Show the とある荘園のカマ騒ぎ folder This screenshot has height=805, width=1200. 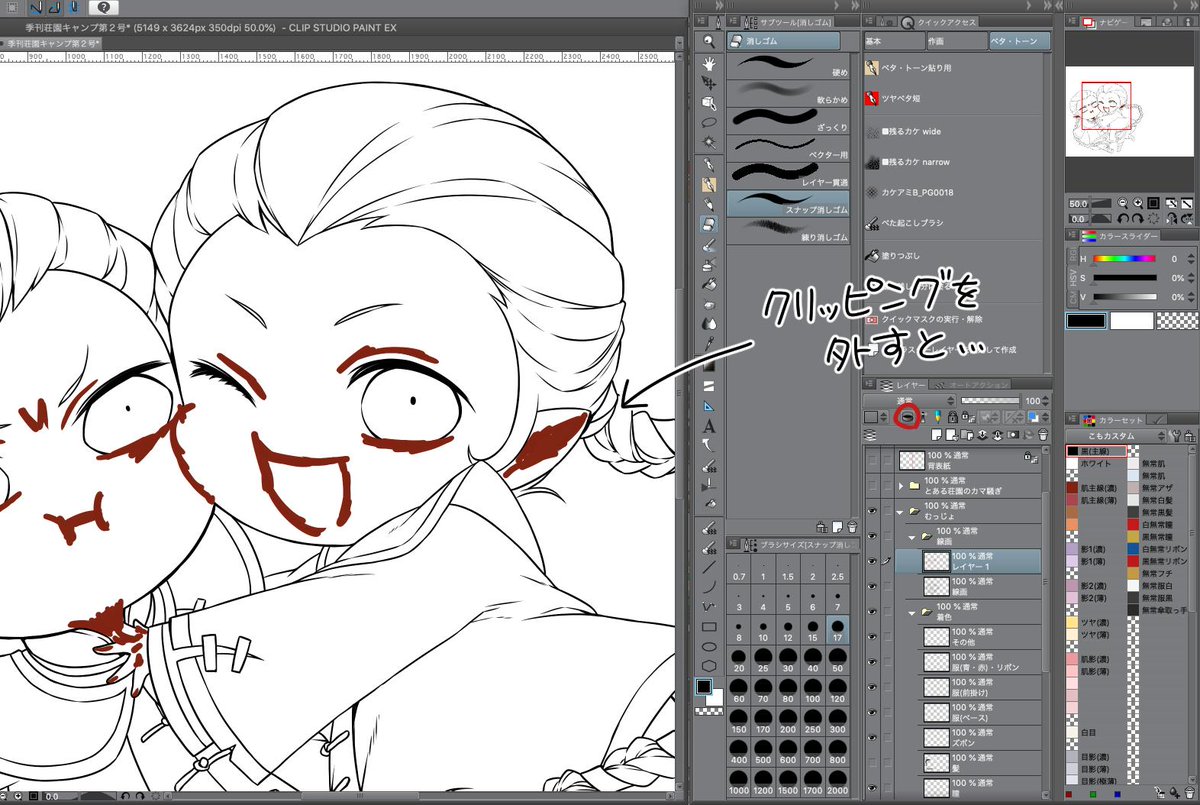click(x=873, y=485)
